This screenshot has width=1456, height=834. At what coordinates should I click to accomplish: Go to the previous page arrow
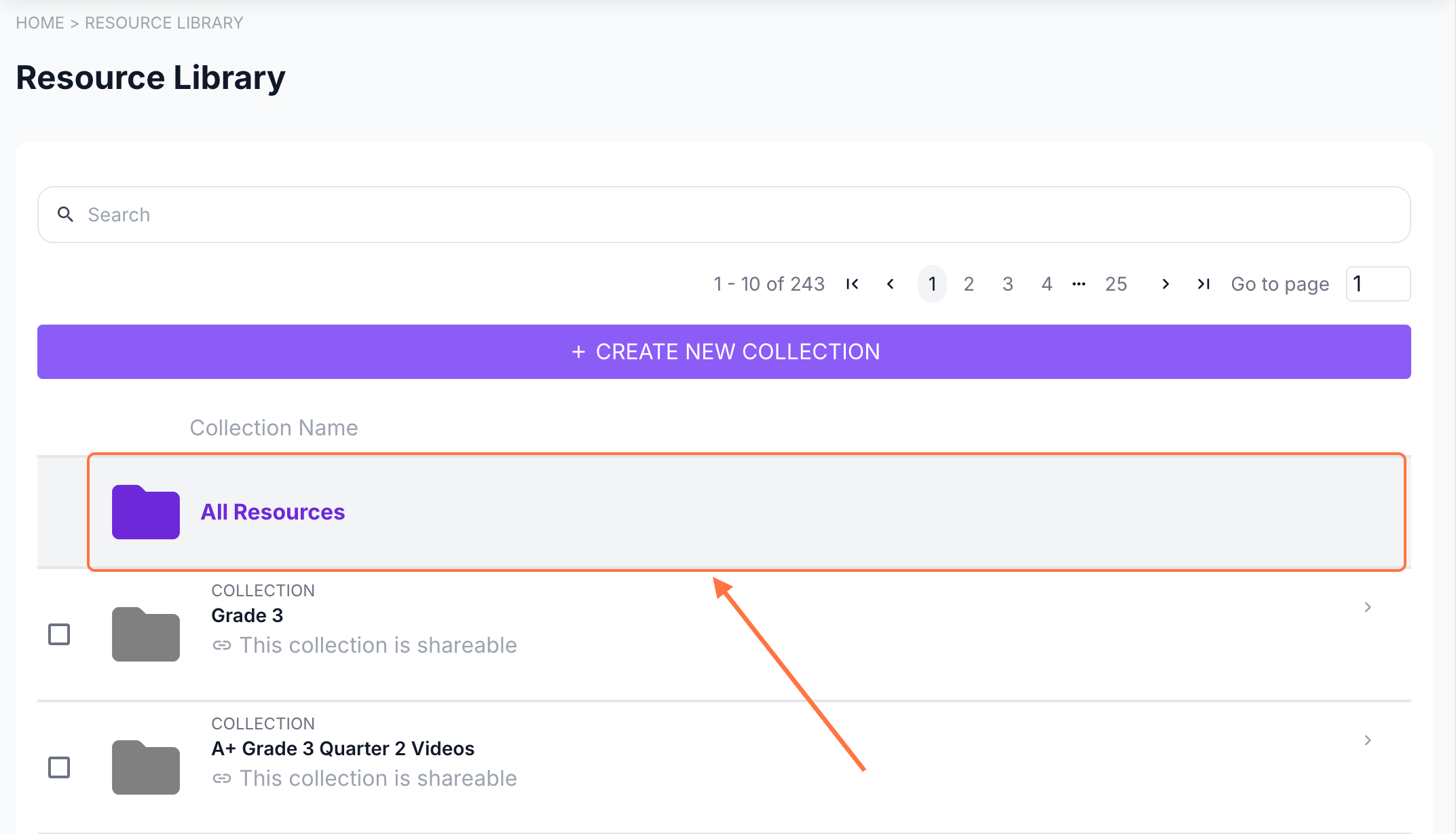[x=891, y=284]
